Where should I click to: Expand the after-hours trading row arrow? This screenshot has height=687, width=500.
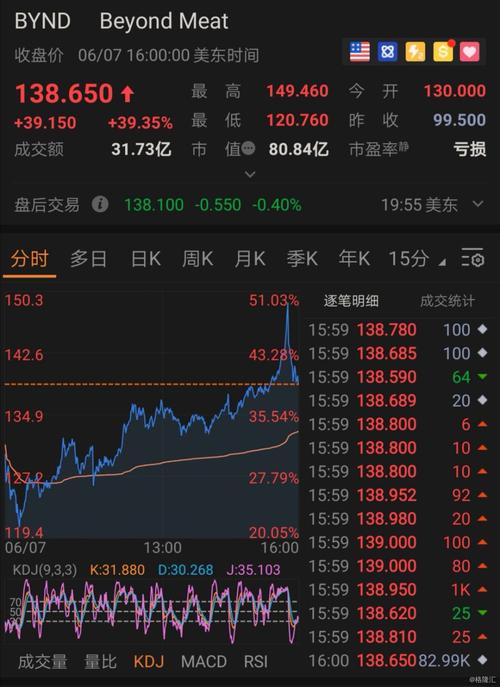[x=478, y=204]
